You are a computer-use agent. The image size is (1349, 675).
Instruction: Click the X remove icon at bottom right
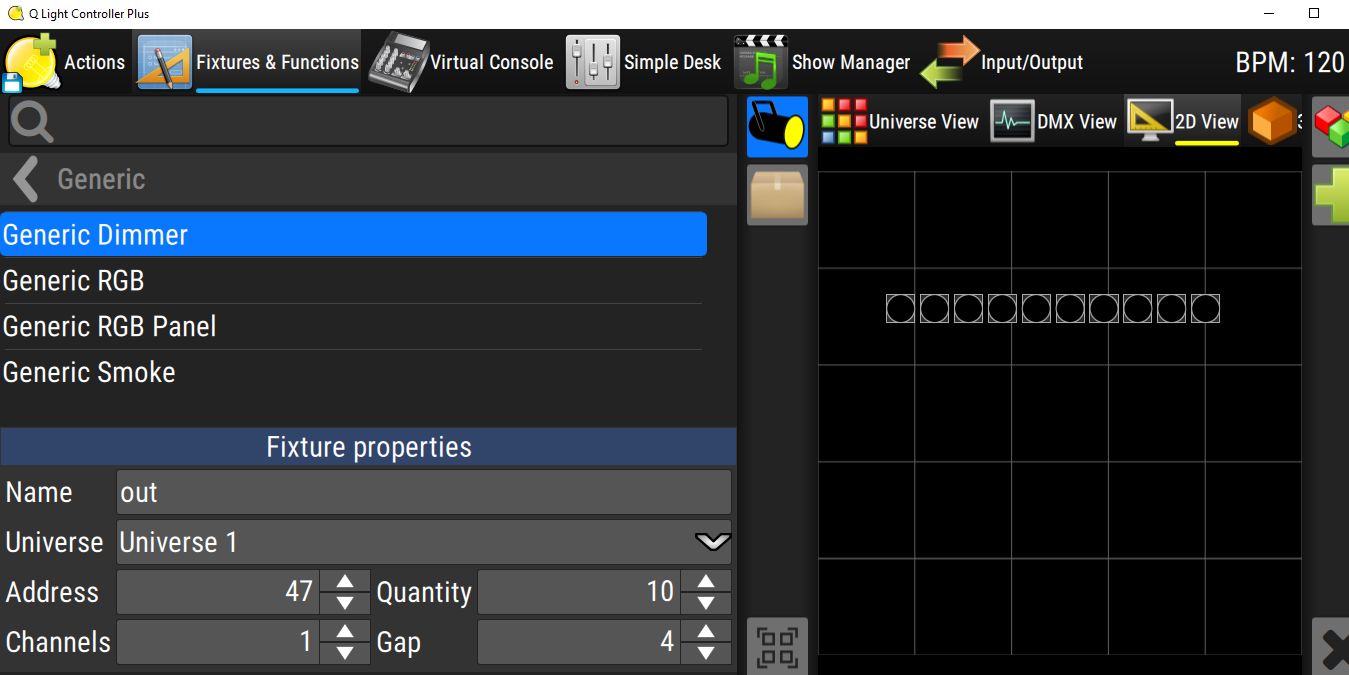pos(1331,648)
